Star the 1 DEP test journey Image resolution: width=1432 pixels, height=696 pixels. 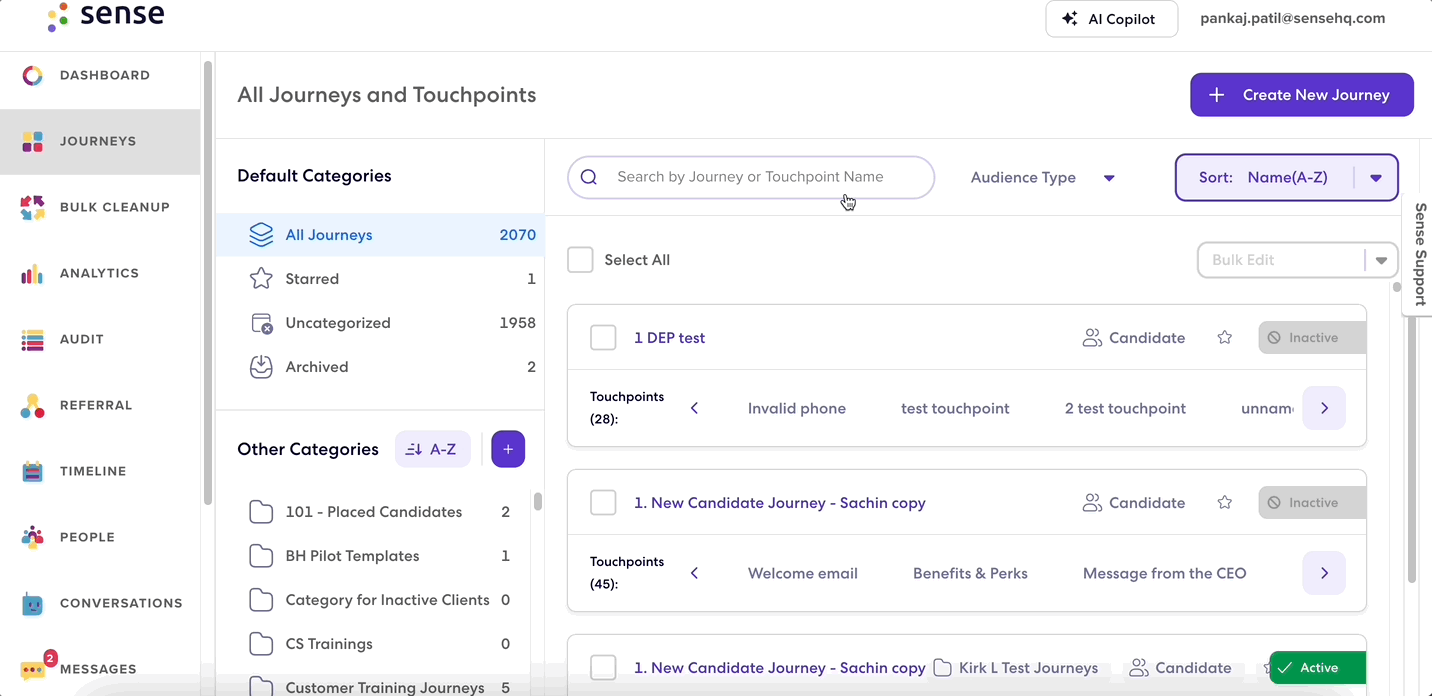click(x=1224, y=338)
